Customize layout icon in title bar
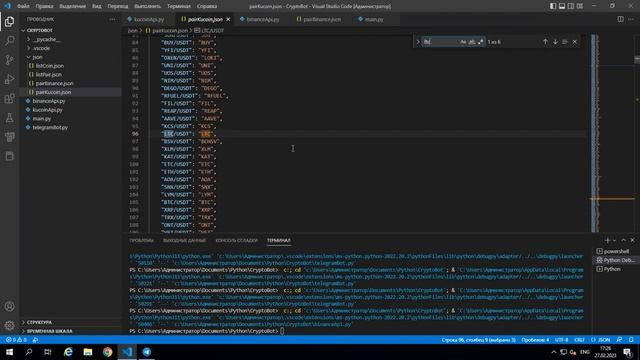The width and height of the screenshot is (640, 360). [580, 6]
